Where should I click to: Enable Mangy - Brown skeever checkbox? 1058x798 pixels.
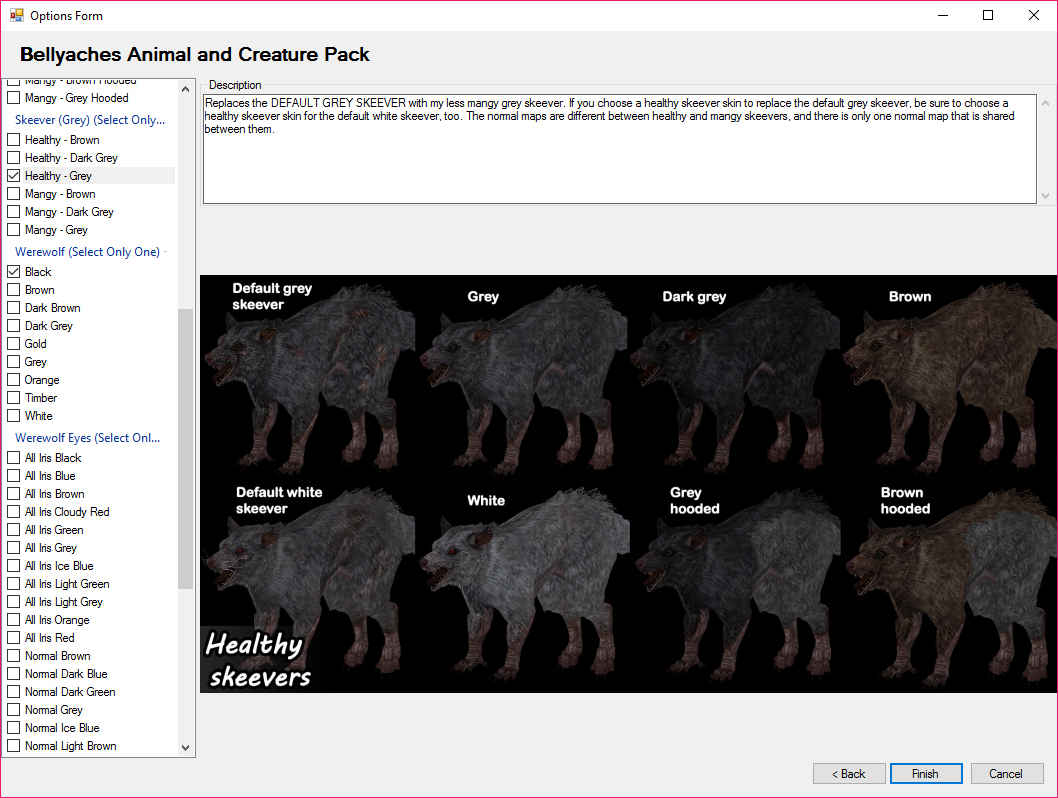(13, 194)
